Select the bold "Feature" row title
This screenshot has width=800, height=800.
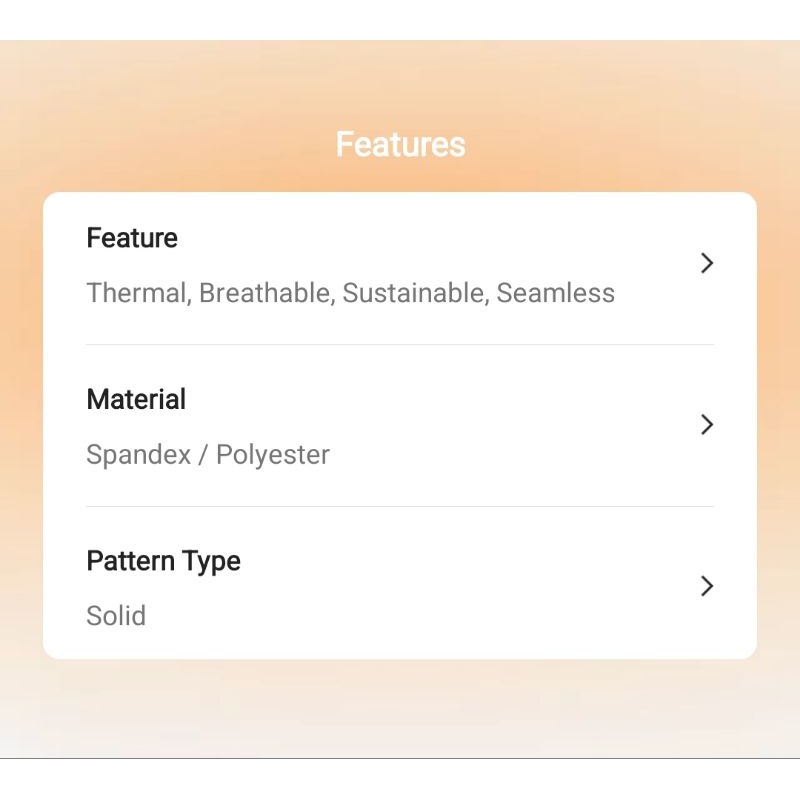(132, 238)
